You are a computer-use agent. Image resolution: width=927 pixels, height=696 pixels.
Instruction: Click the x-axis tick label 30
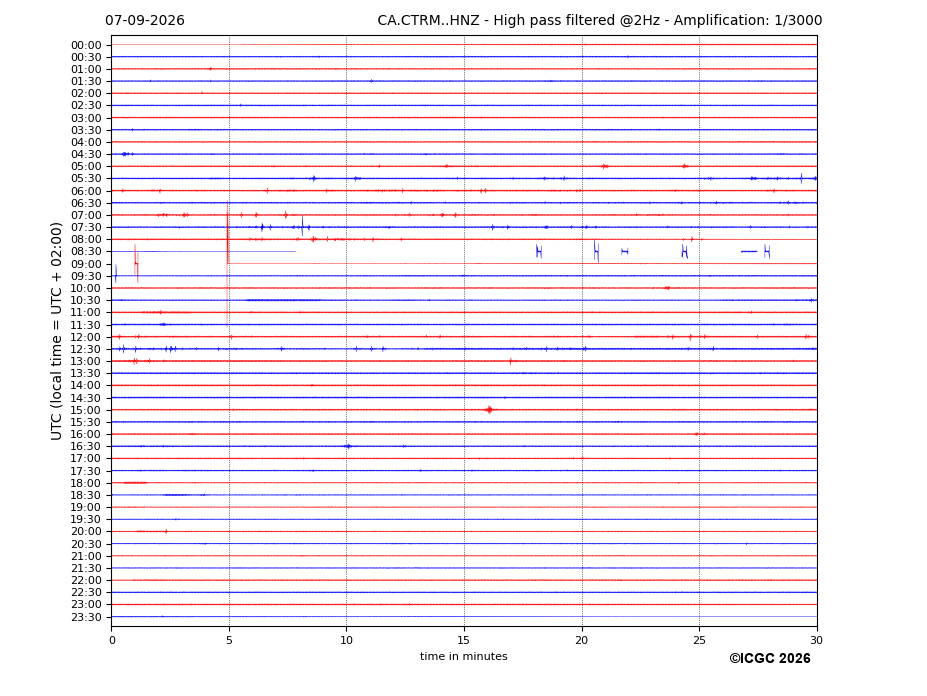[817, 640]
